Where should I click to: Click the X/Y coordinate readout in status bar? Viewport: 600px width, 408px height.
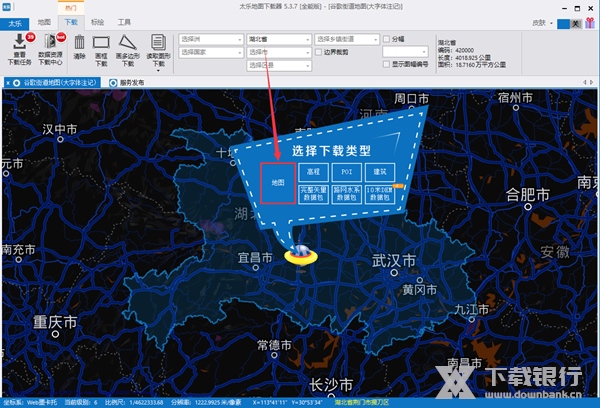[x=287, y=402]
